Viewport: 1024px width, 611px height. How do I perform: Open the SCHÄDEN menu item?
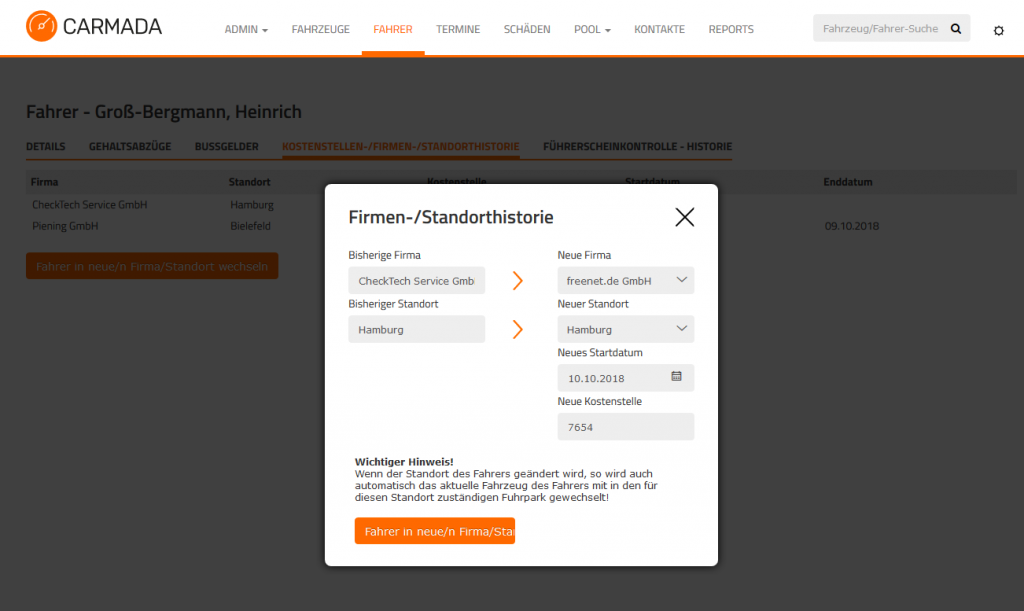(x=527, y=29)
